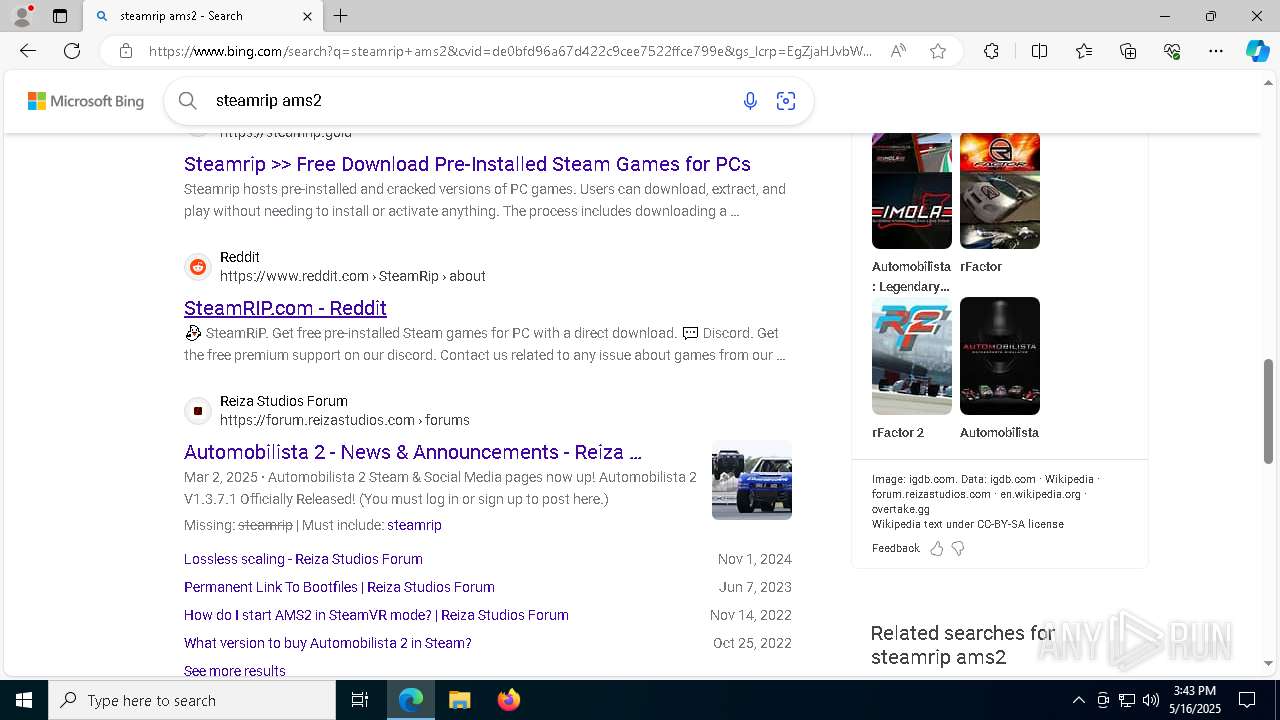This screenshot has width=1280, height=720.
Task: Open Automobilista 2 News & Announcements result
Action: click(x=413, y=452)
